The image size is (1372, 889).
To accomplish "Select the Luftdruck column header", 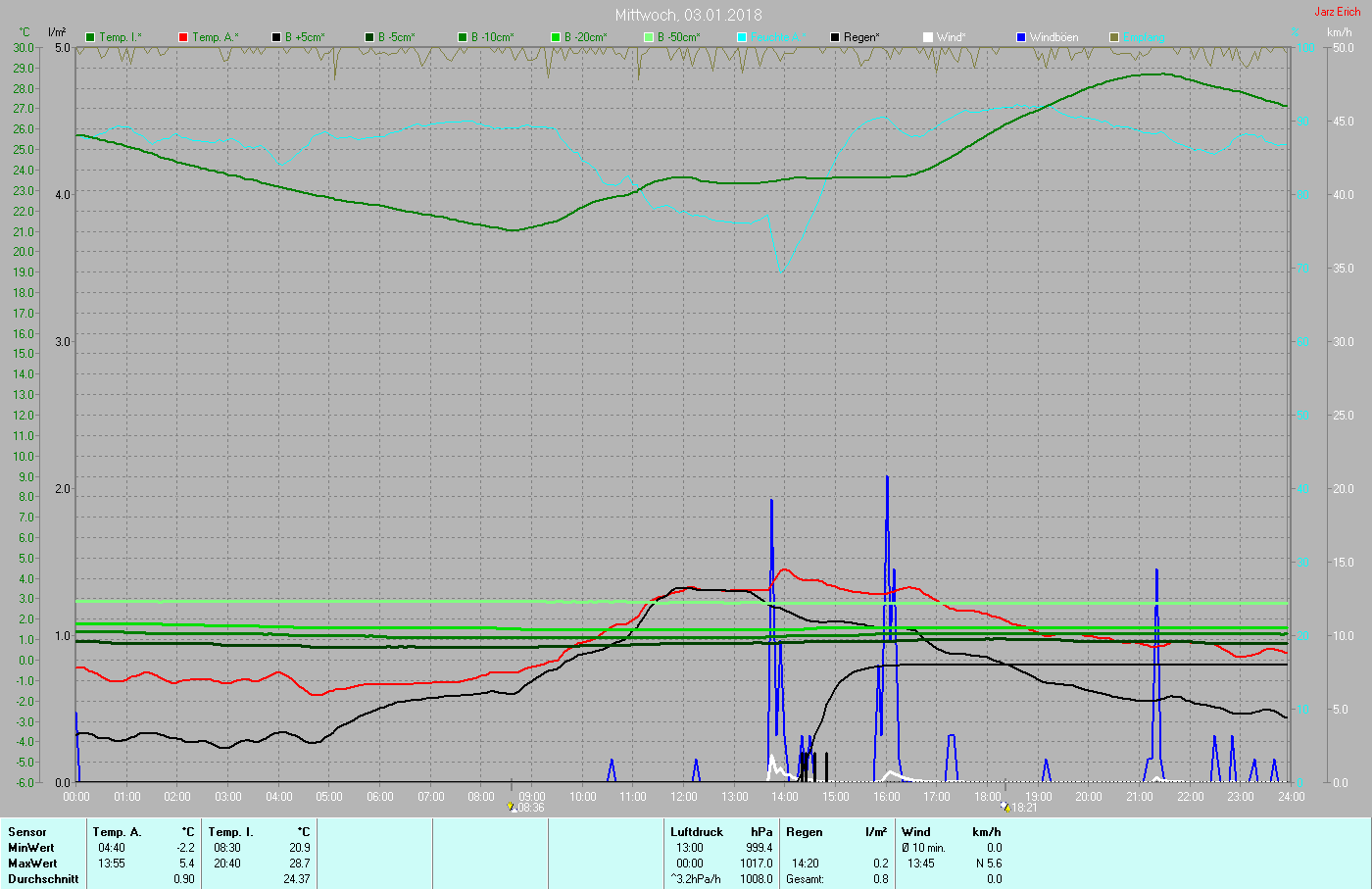I will [x=697, y=832].
